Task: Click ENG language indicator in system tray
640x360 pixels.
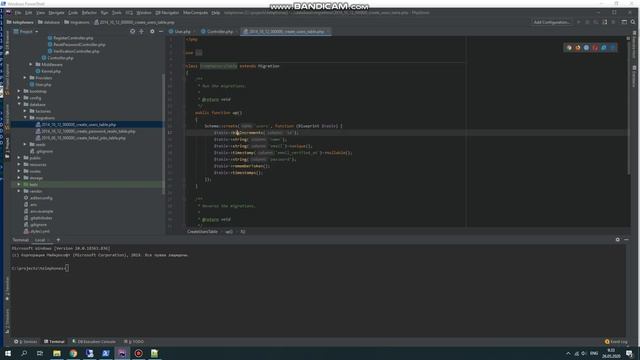Action: [594, 353]
